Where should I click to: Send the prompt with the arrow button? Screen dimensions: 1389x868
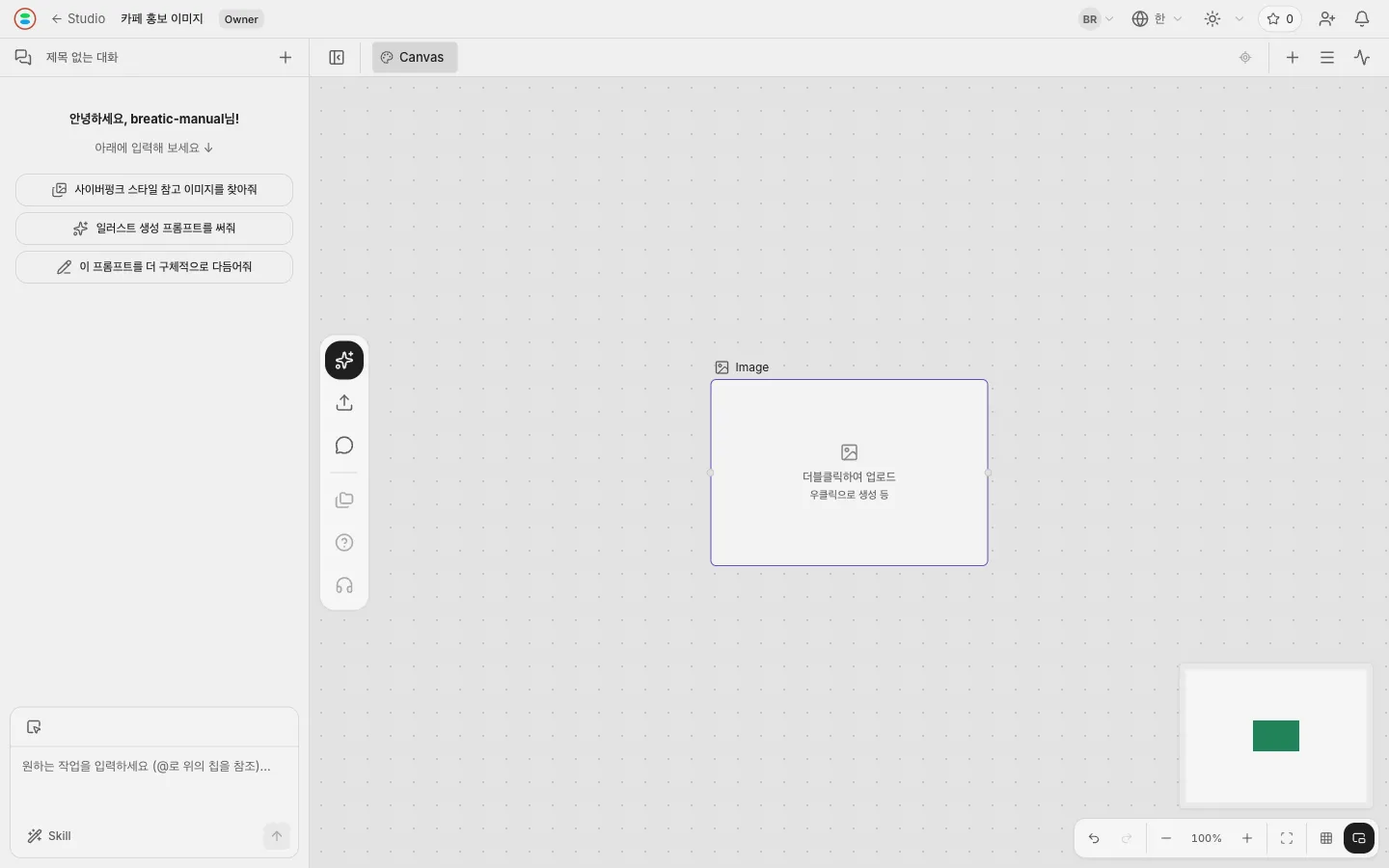(x=277, y=836)
